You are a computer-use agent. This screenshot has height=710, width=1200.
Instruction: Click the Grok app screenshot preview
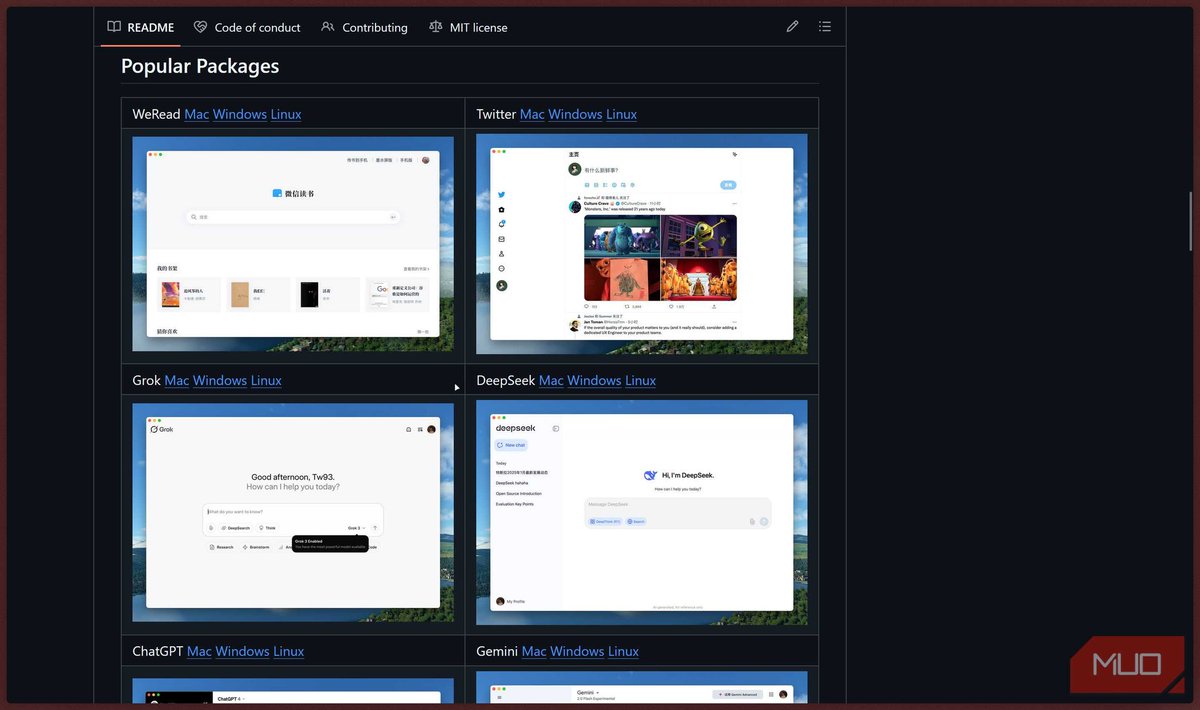coord(292,511)
